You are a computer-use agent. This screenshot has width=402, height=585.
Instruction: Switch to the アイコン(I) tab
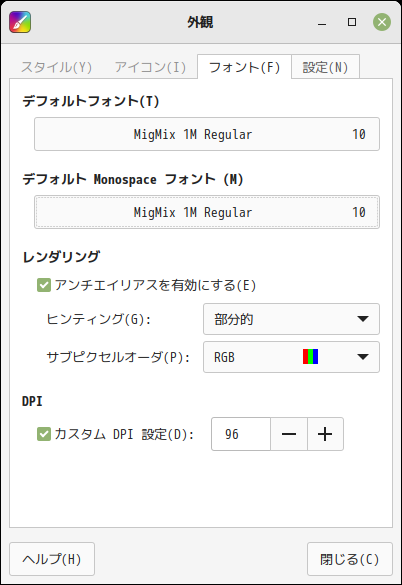point(150,67)
